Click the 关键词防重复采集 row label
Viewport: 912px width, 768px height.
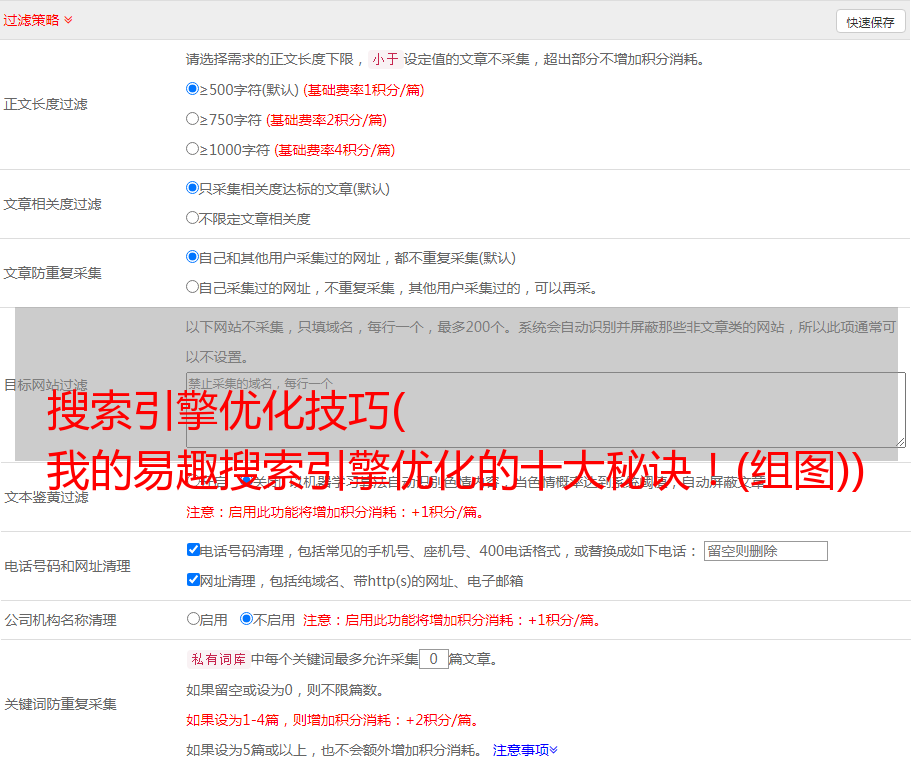coord(60,704)
